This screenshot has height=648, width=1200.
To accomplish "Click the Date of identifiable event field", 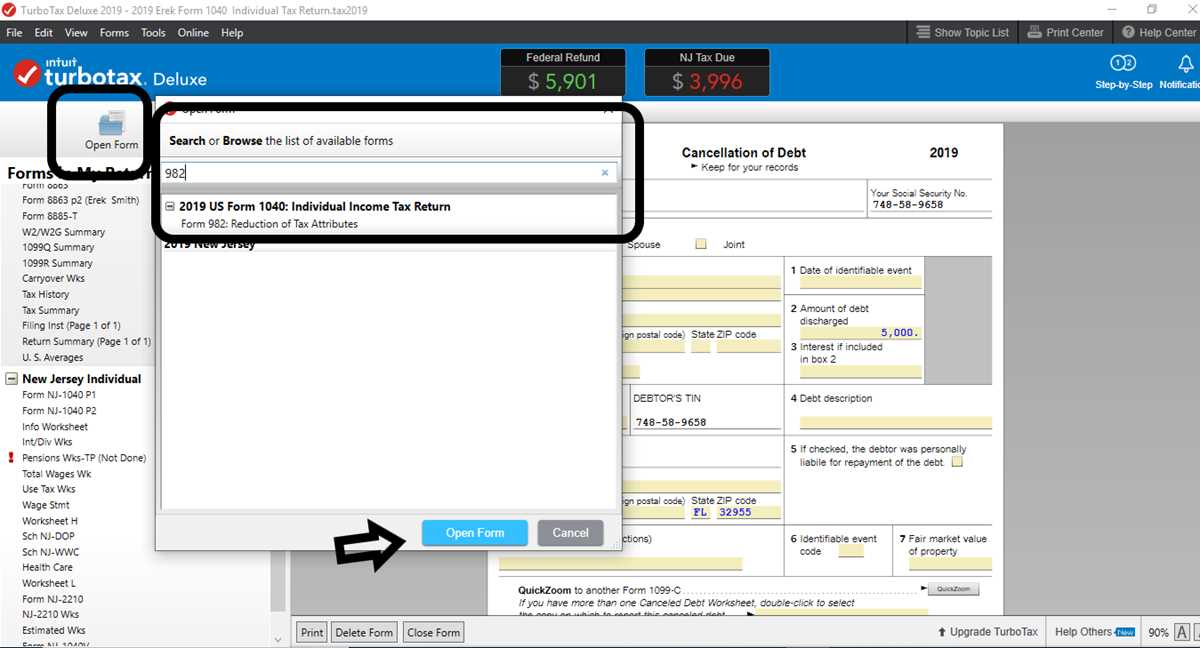I will click(860, 283).
